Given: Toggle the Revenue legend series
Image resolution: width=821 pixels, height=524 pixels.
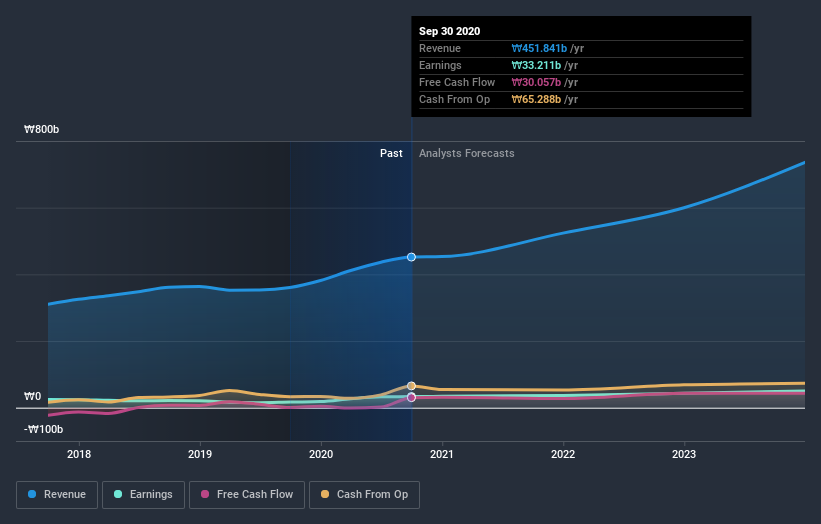Looking at the screenshot, I should click(57, 495).
